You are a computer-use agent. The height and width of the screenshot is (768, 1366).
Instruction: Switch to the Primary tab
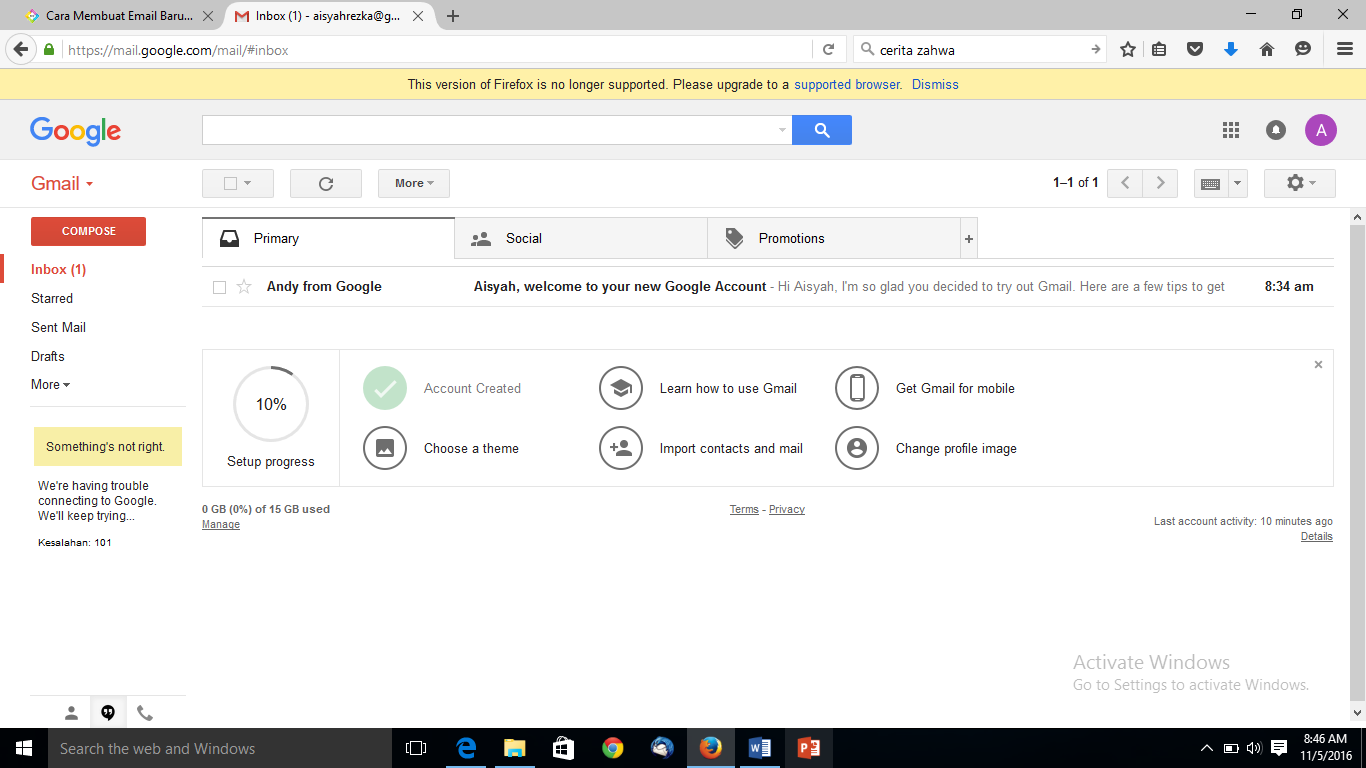(328, 239)
